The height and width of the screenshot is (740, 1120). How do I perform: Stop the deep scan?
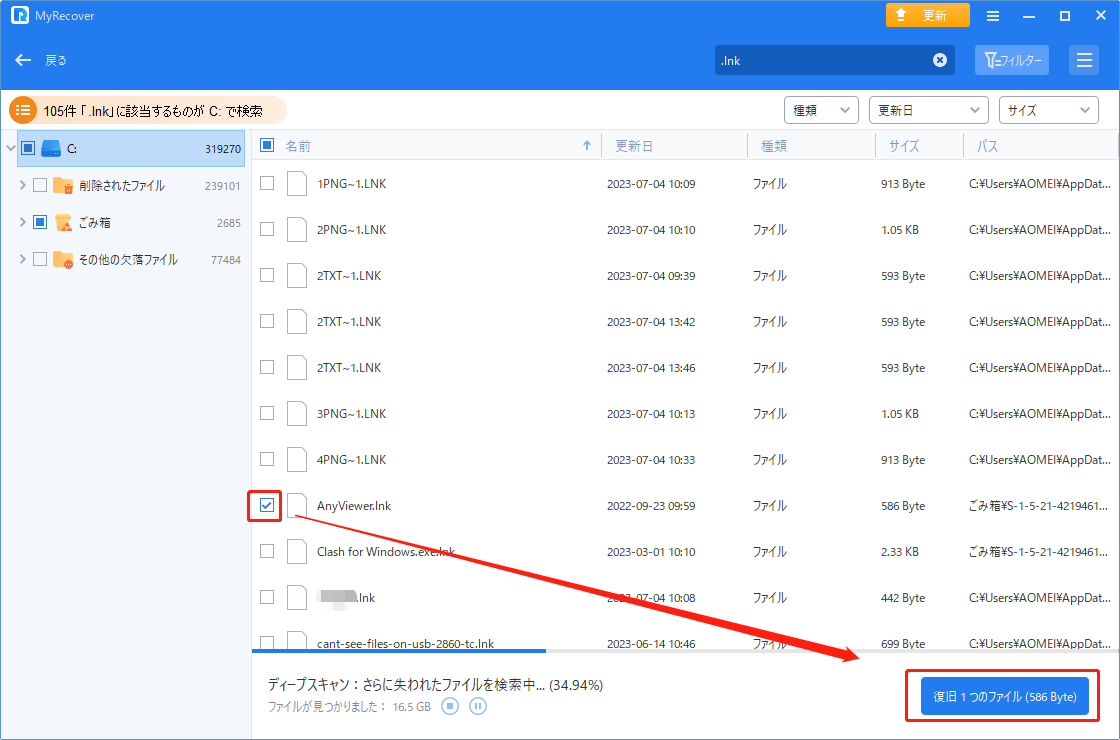(450, 707)
